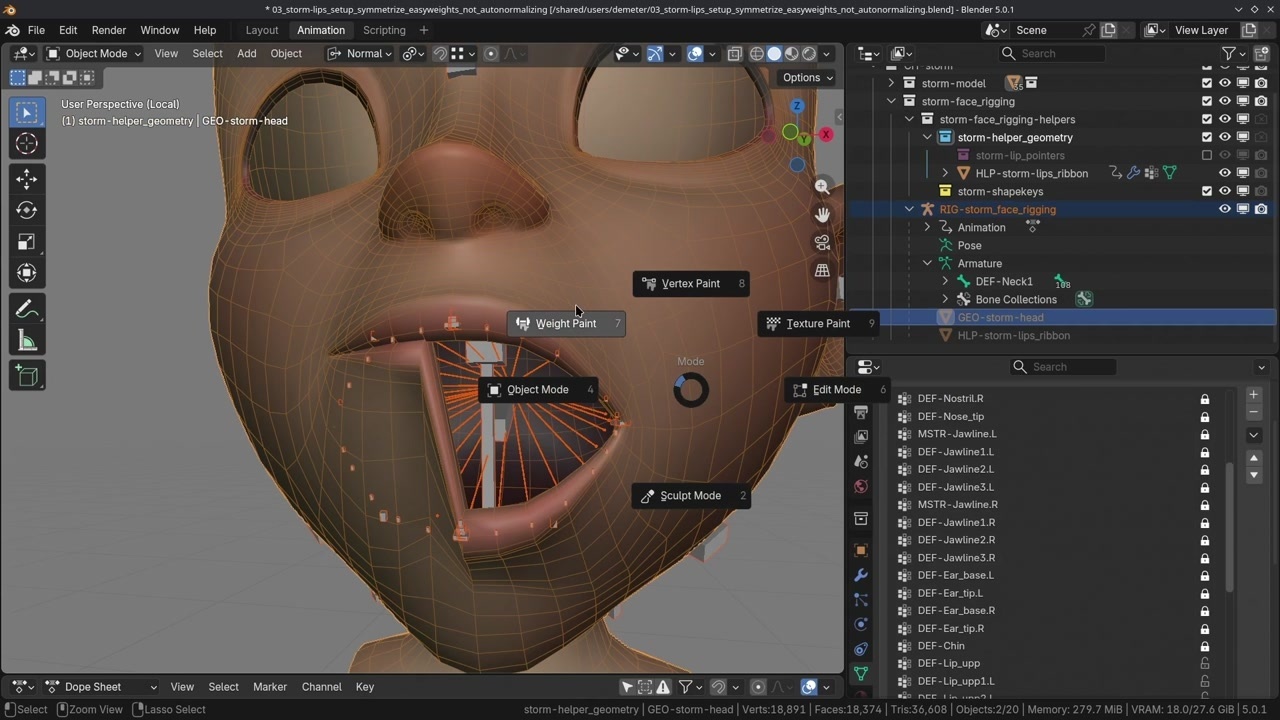Expand the HLP-storm-lips_ribbon tree item

tap(946, 174)
